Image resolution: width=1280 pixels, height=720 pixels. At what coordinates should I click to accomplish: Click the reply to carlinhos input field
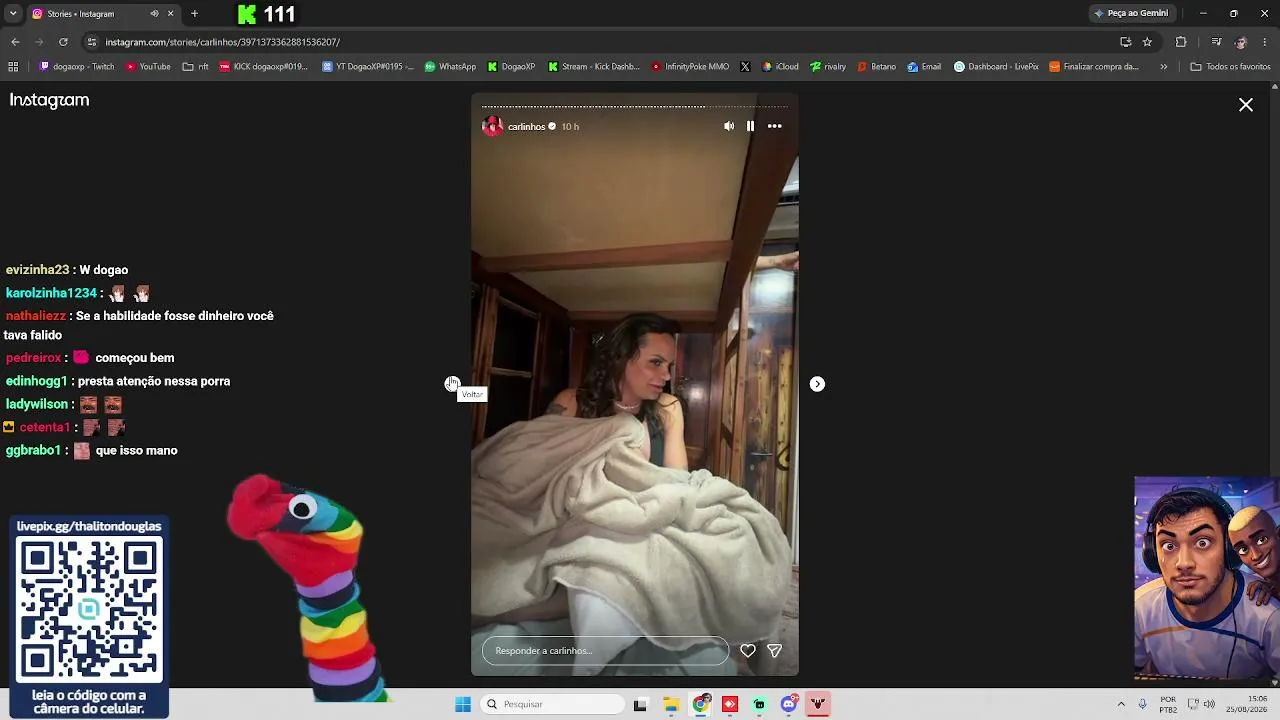[605, 651]
